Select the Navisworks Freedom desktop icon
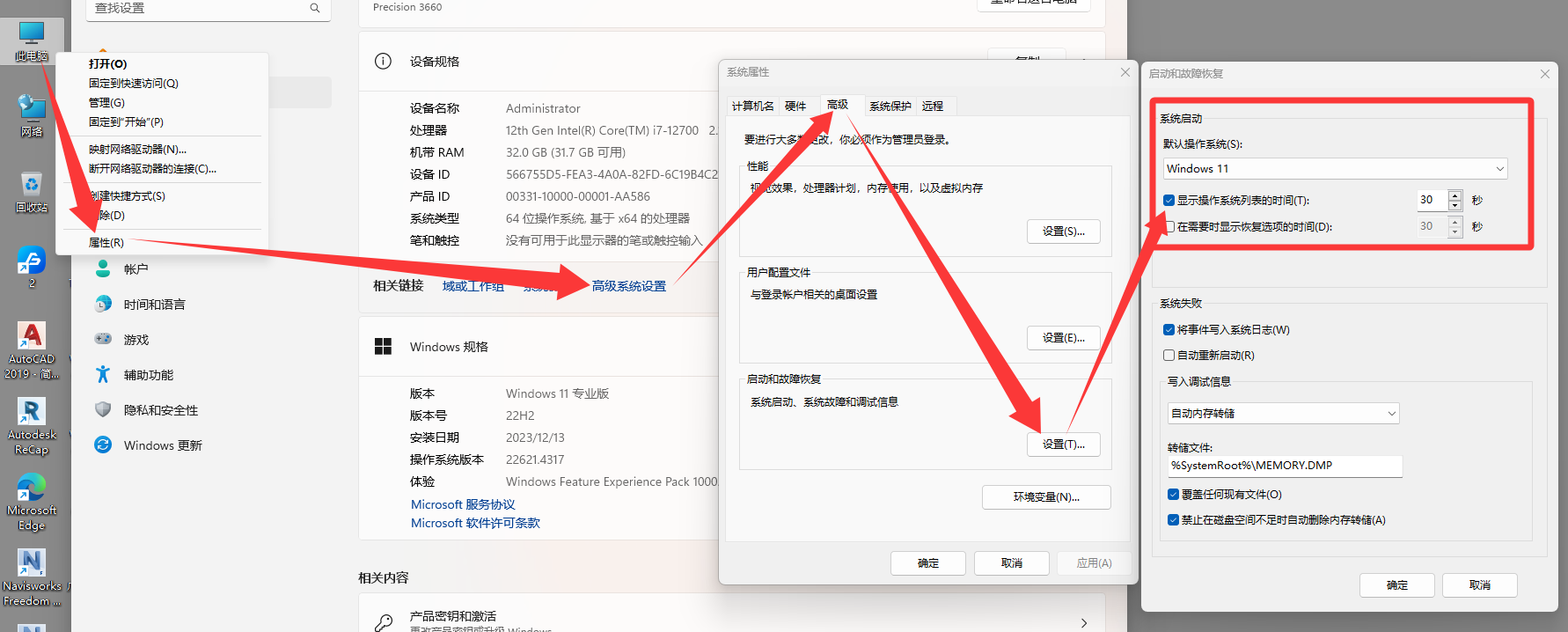The height and width of the screenshot is (632, 1568). (32, 577)
